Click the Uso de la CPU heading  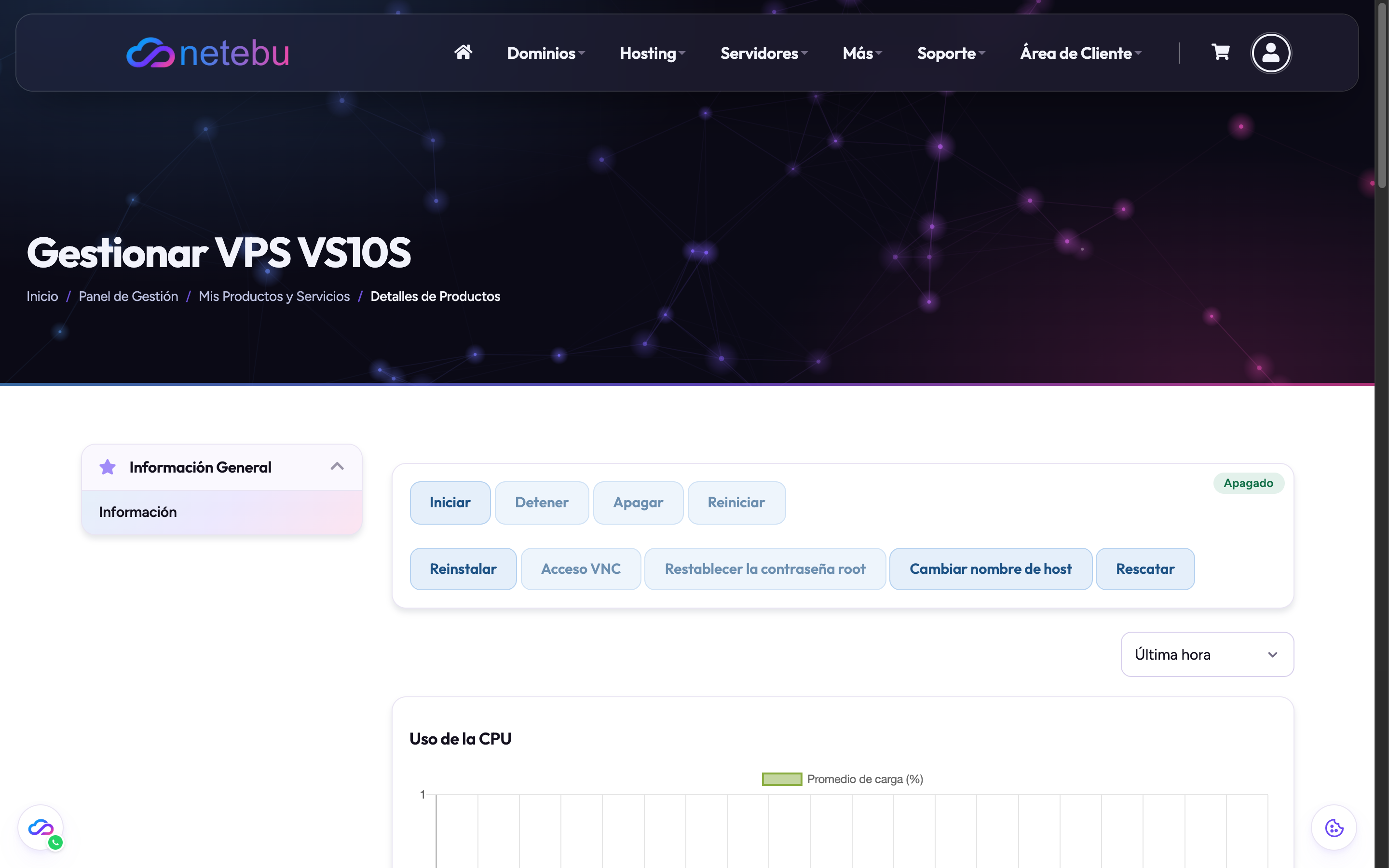tap(460, 739)
